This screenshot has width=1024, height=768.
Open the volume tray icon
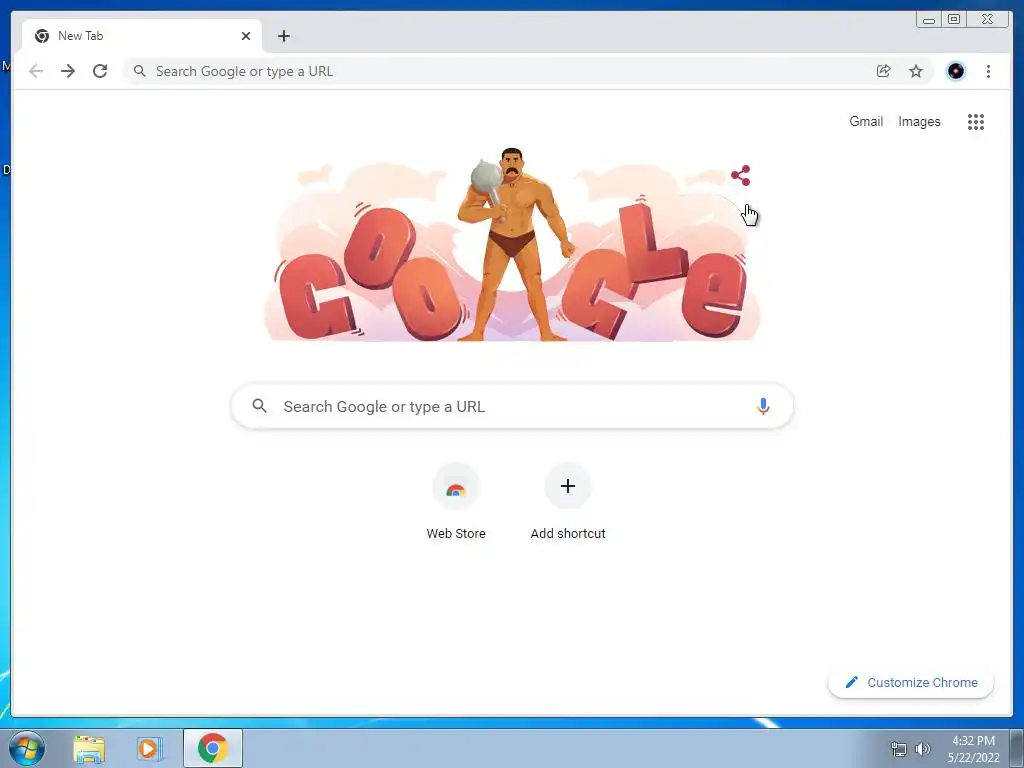pos(923,749)
